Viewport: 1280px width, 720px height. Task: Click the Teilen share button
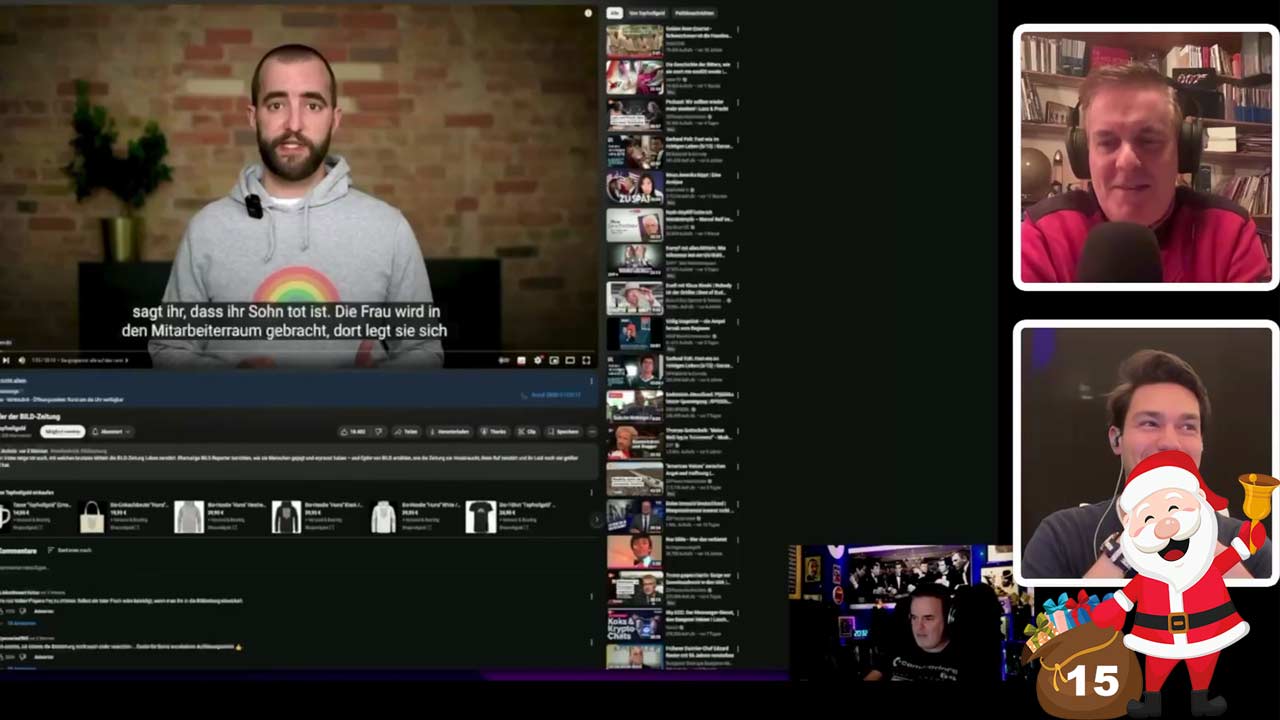pos(406,432)
